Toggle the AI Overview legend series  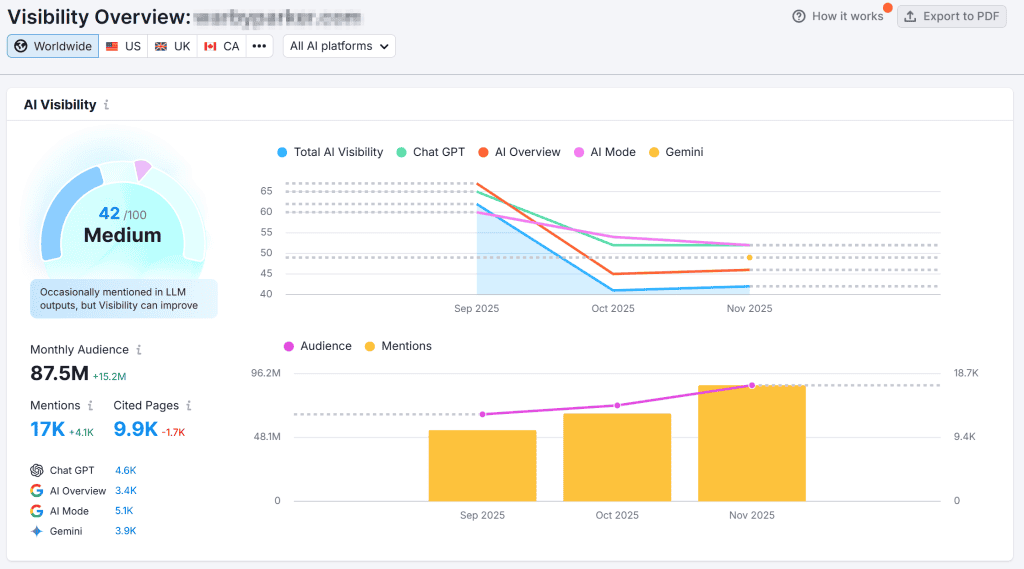point(519,152)
